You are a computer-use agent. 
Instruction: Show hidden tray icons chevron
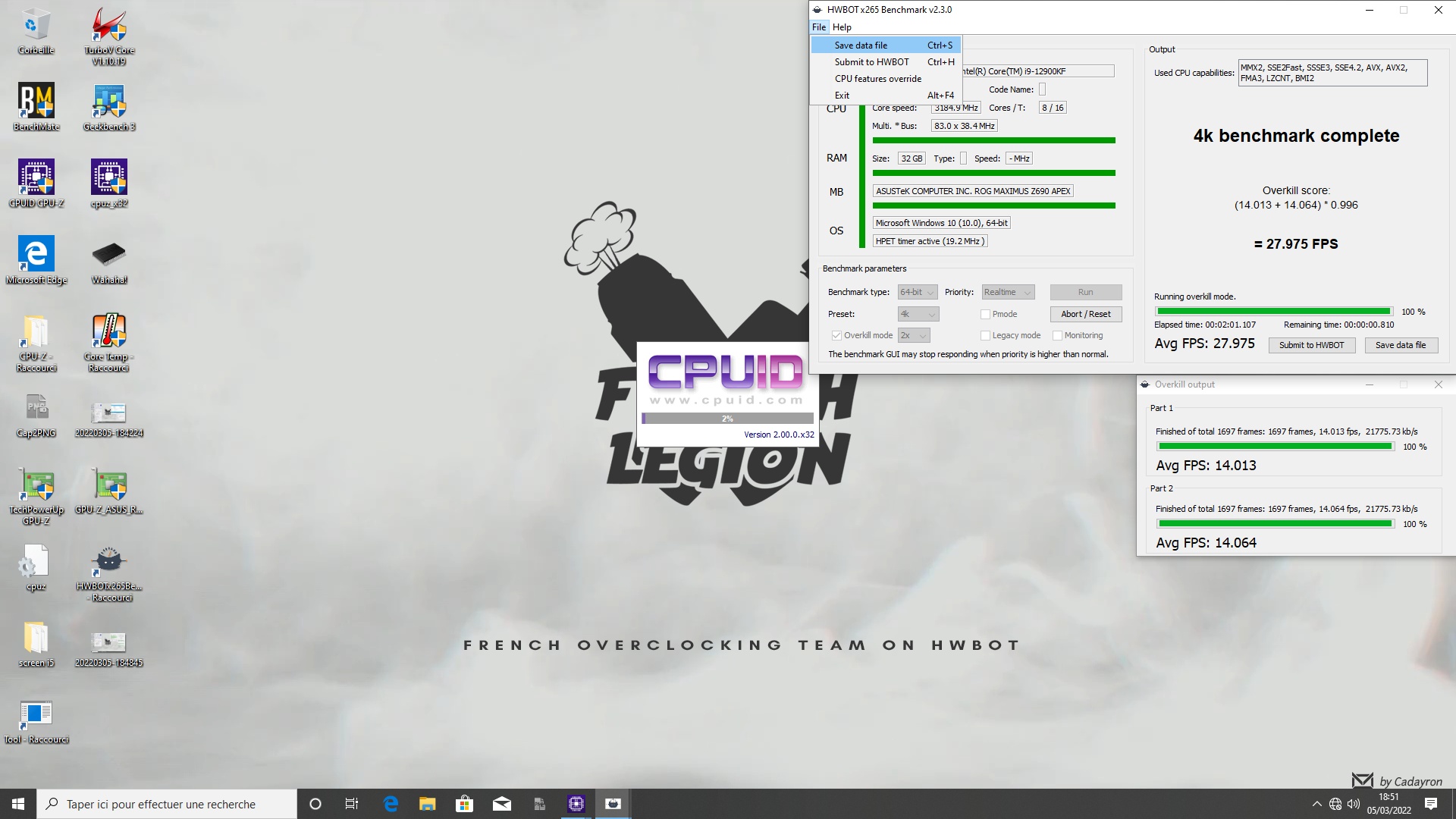coord(1317,804)
